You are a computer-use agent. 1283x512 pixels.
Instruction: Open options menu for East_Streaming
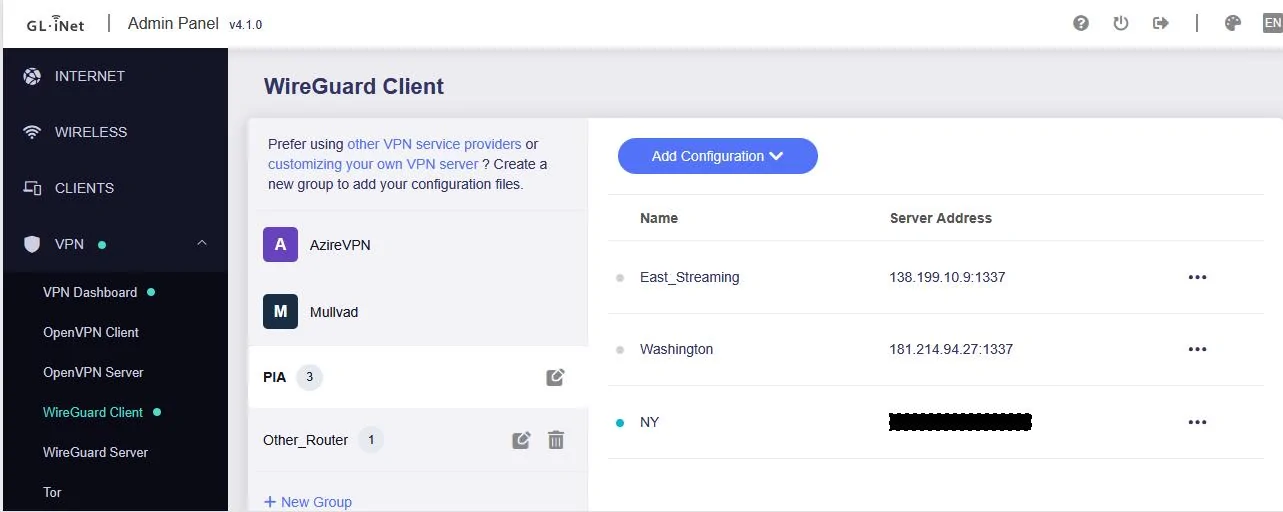[x=1197, y=277]
